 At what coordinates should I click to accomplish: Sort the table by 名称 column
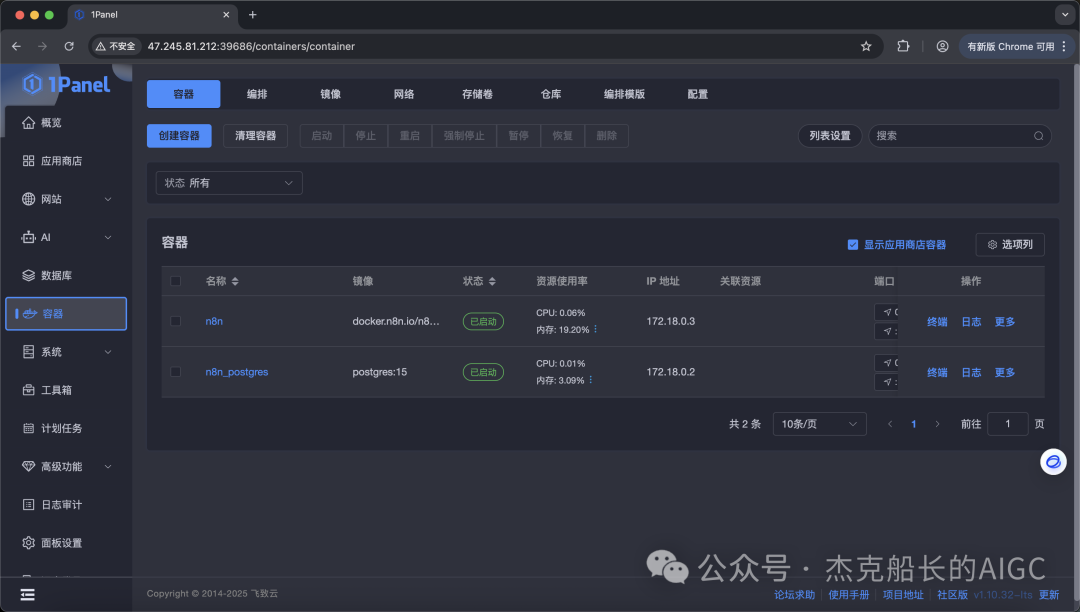(235, 282)
